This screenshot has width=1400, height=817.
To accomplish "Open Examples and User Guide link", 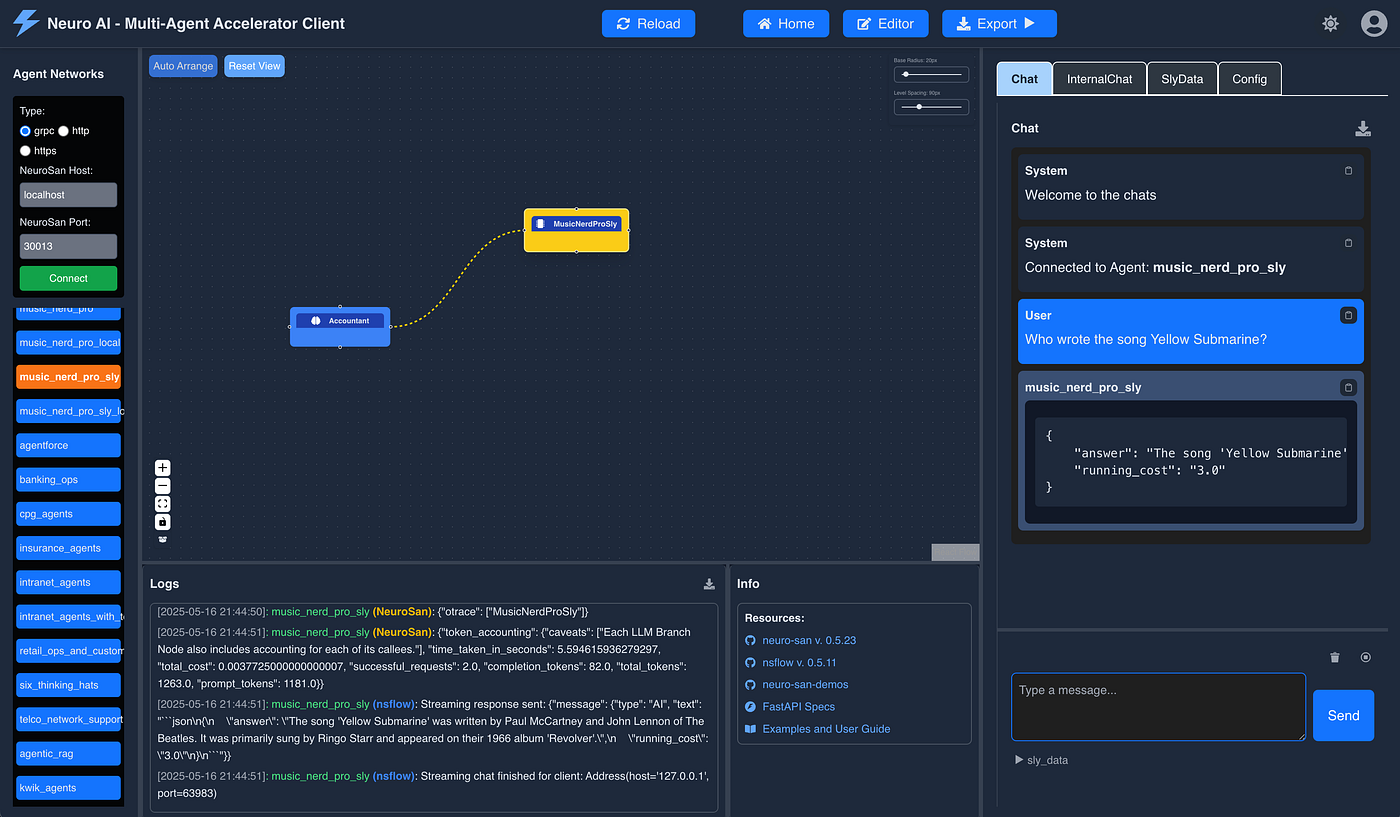I will pos(826,728).
